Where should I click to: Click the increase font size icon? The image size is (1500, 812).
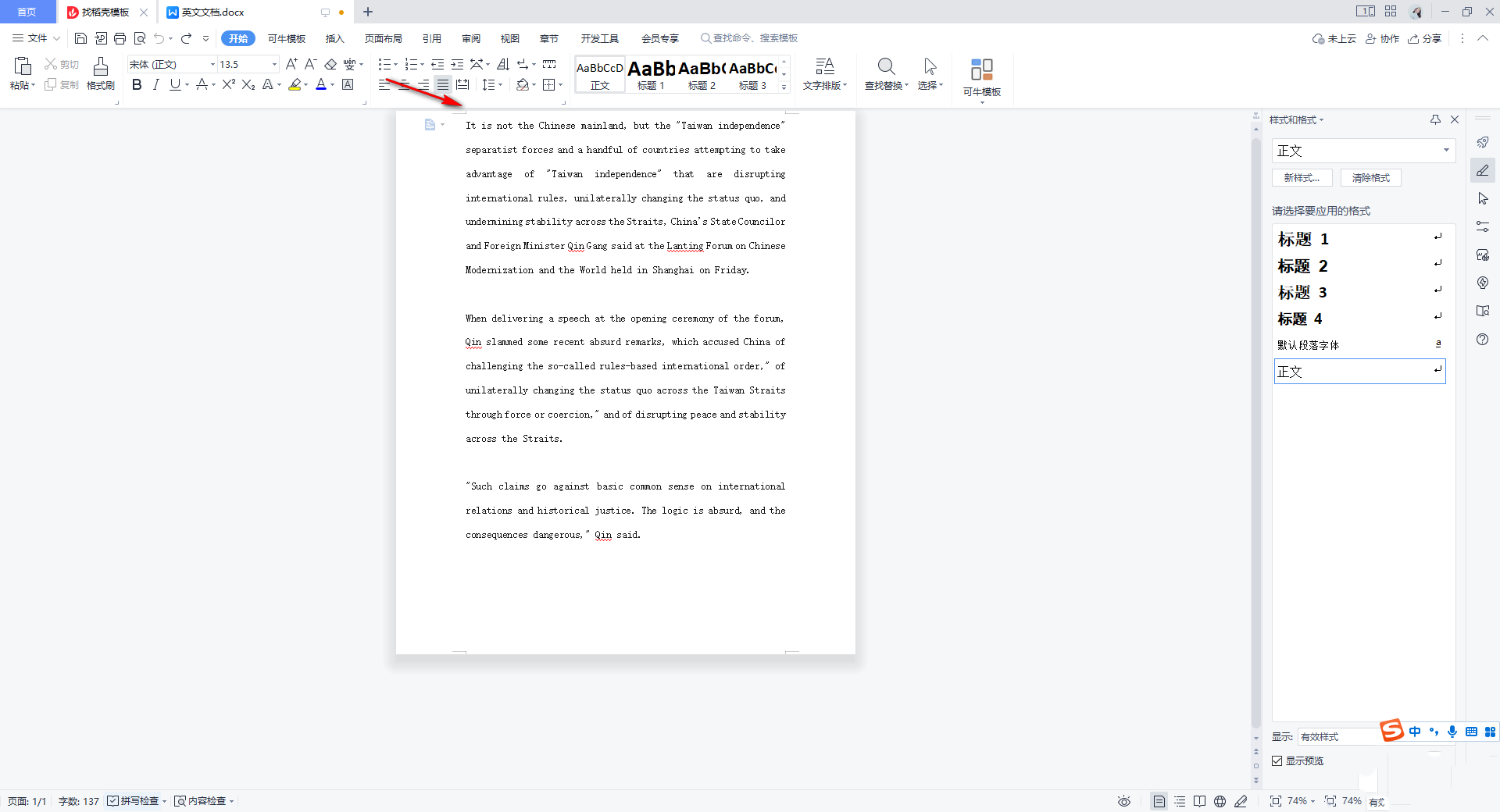[x=291, y=64]
